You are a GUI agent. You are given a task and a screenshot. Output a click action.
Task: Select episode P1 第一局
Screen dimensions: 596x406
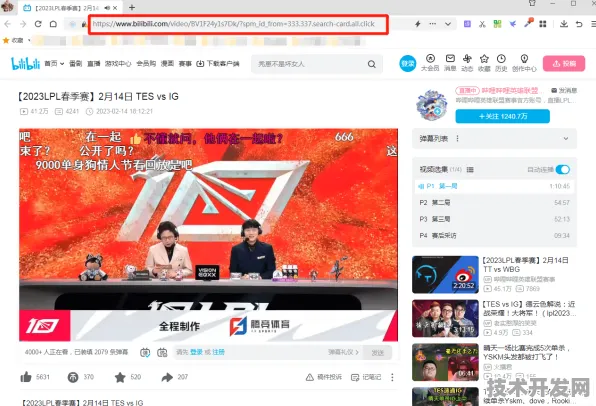(494, 186)
